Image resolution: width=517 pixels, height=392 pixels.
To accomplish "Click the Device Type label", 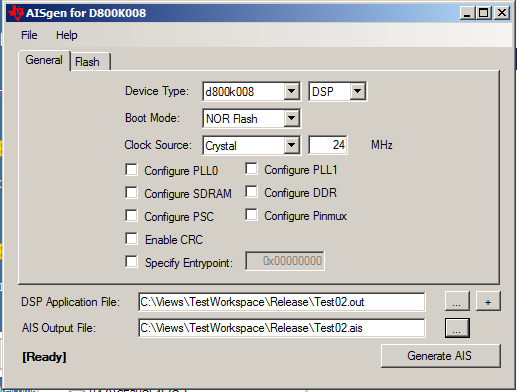I will click(x=157, y=91).
